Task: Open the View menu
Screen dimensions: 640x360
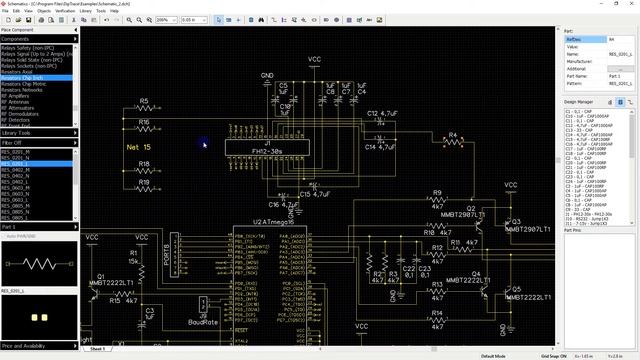Action: [29, 11]
